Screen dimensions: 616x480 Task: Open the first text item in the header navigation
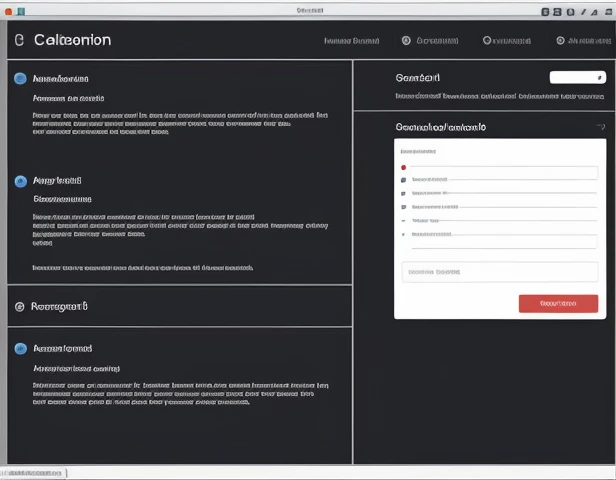[352, 41]
